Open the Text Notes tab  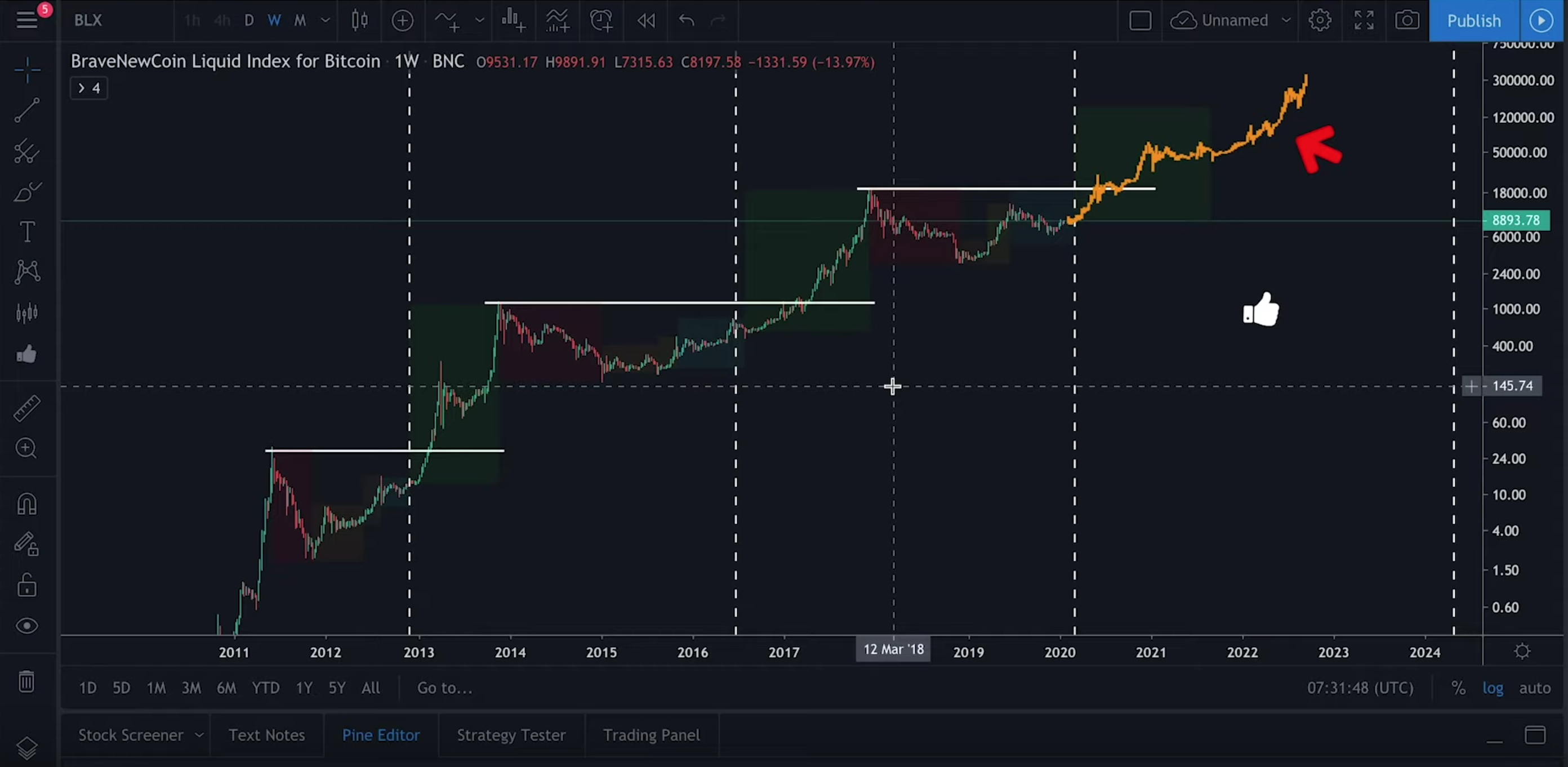[x=266, y=735]
